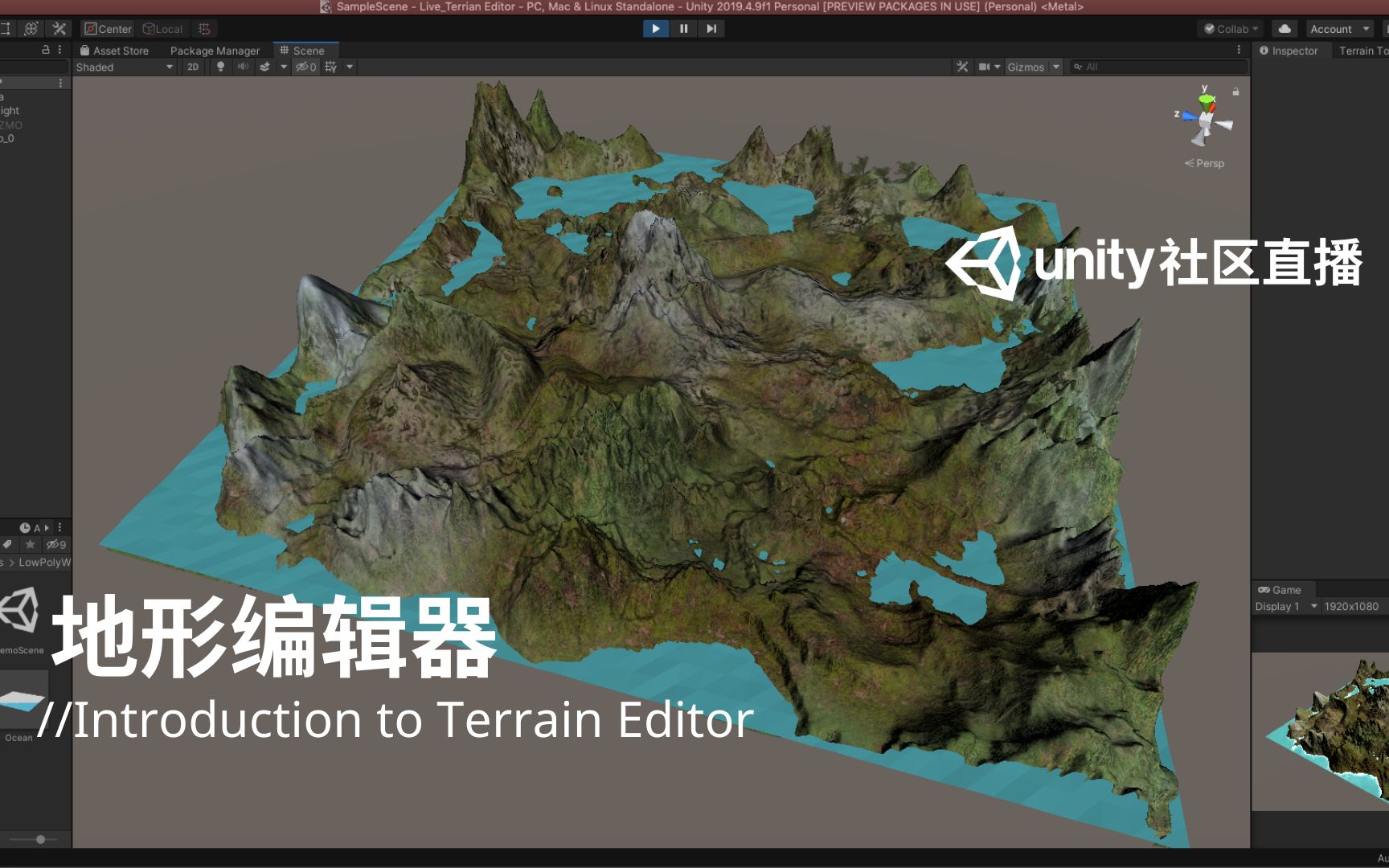Click the cloud services icon near Account
Viewport: 1389px width, 868px height.
coord(1285,28)
